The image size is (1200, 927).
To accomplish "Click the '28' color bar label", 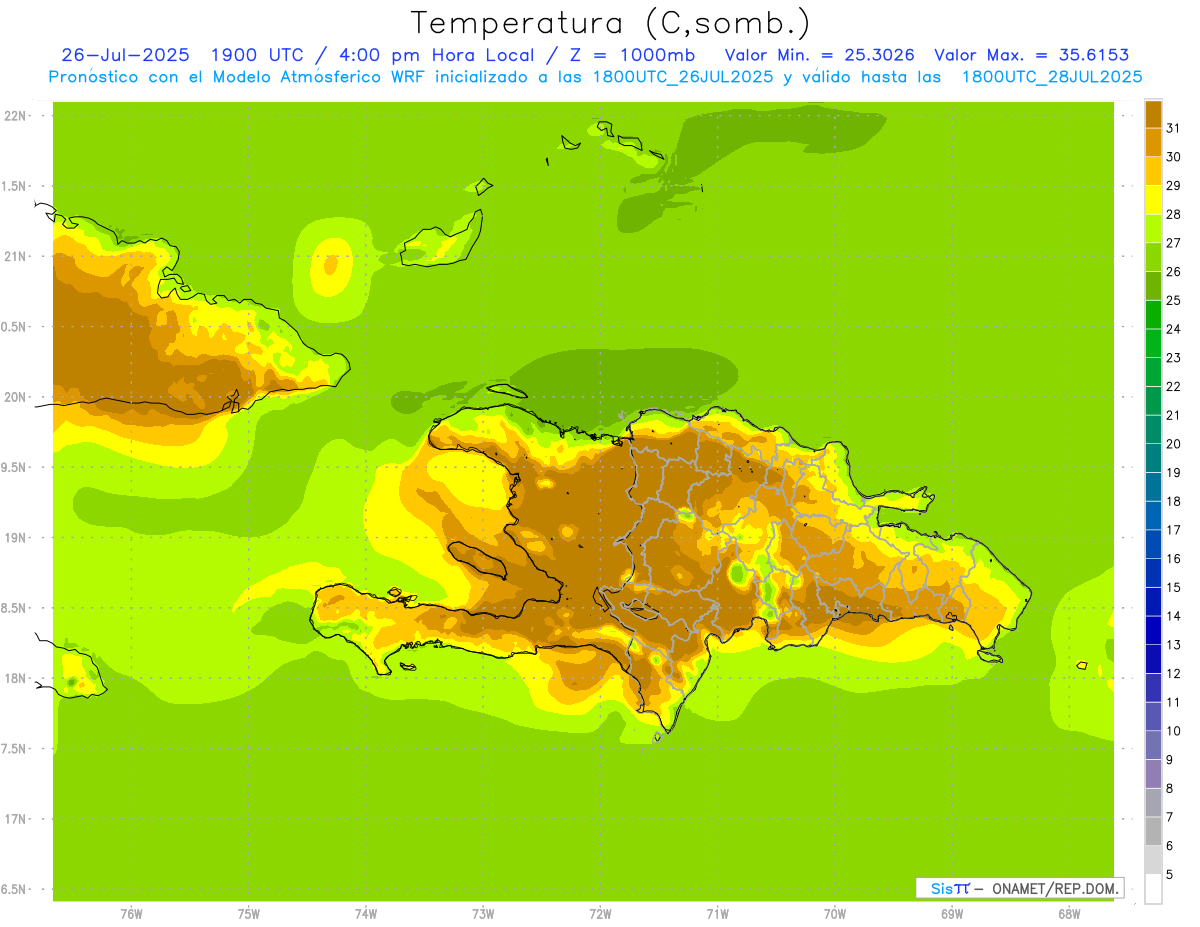I will click(1174, 213).
